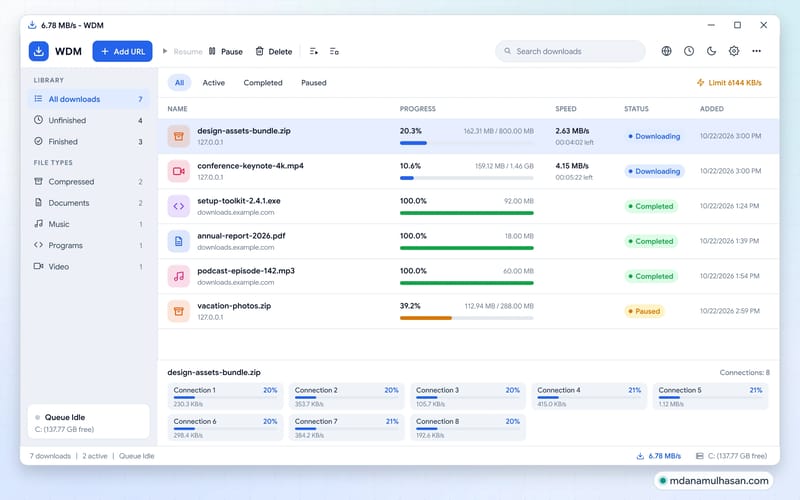800x500 pixels.
Task: Open the globe browser integration icon
Action: click(666, 51)
